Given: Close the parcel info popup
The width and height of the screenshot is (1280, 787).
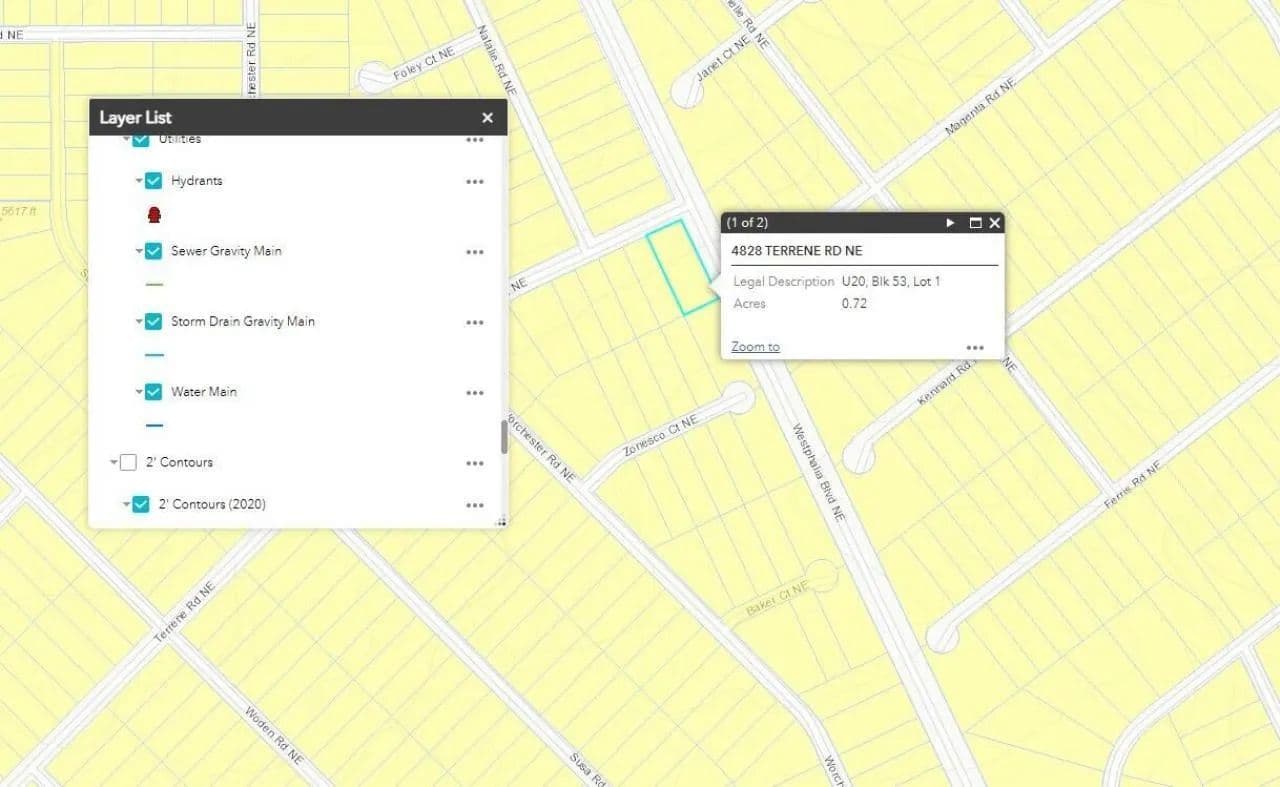Looking at the screenshot, I should pos(995,223).
